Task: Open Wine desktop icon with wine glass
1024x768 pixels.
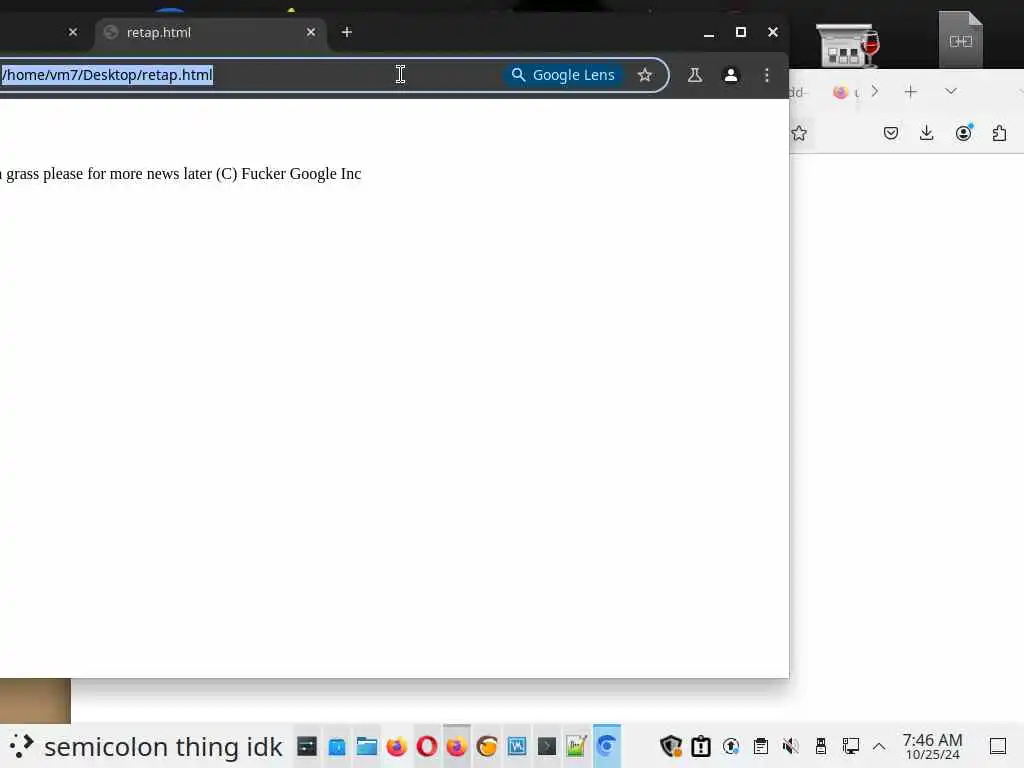Action: click(849, 45)
